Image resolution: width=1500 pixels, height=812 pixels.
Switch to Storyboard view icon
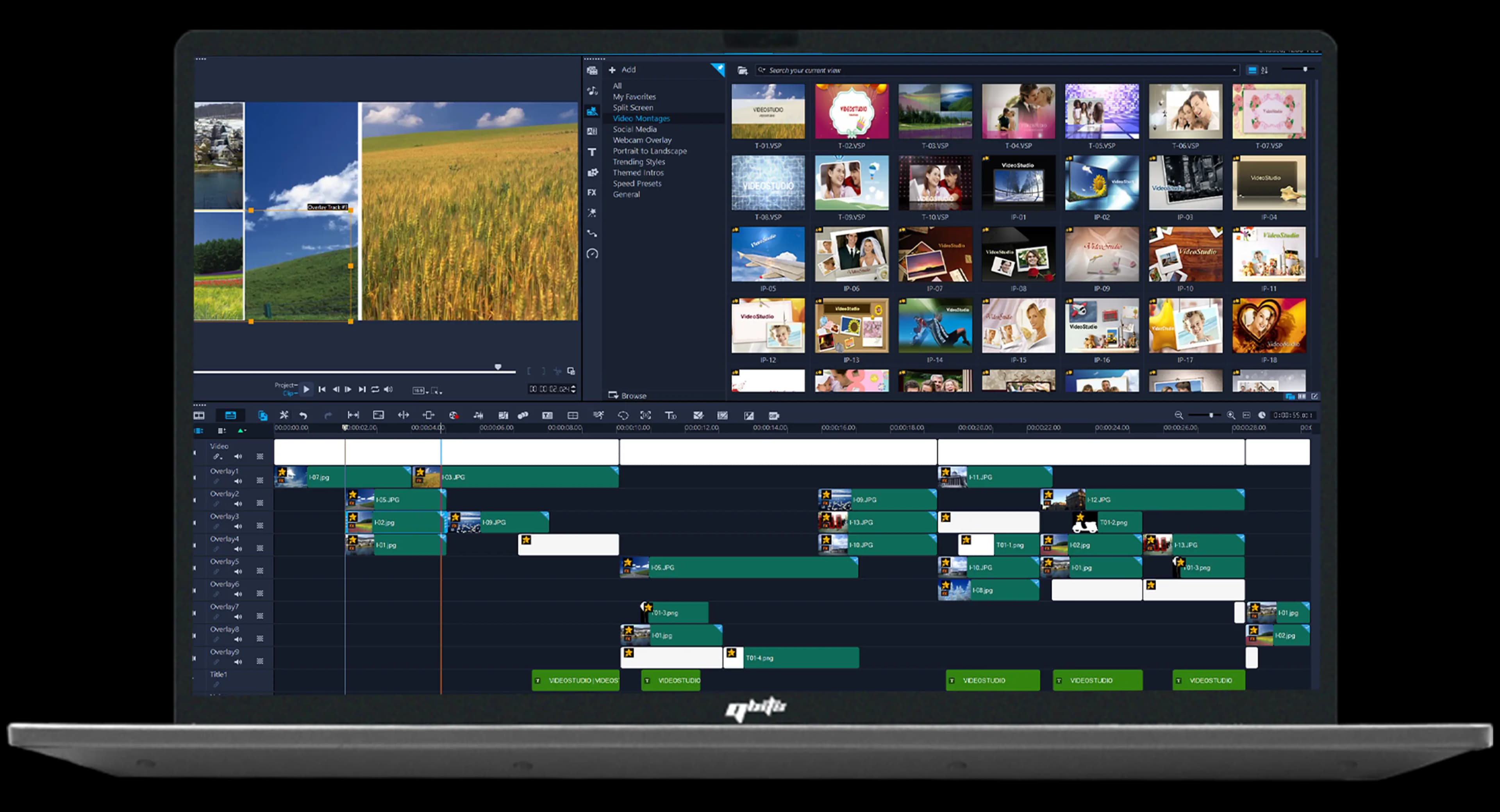(199, 415)
